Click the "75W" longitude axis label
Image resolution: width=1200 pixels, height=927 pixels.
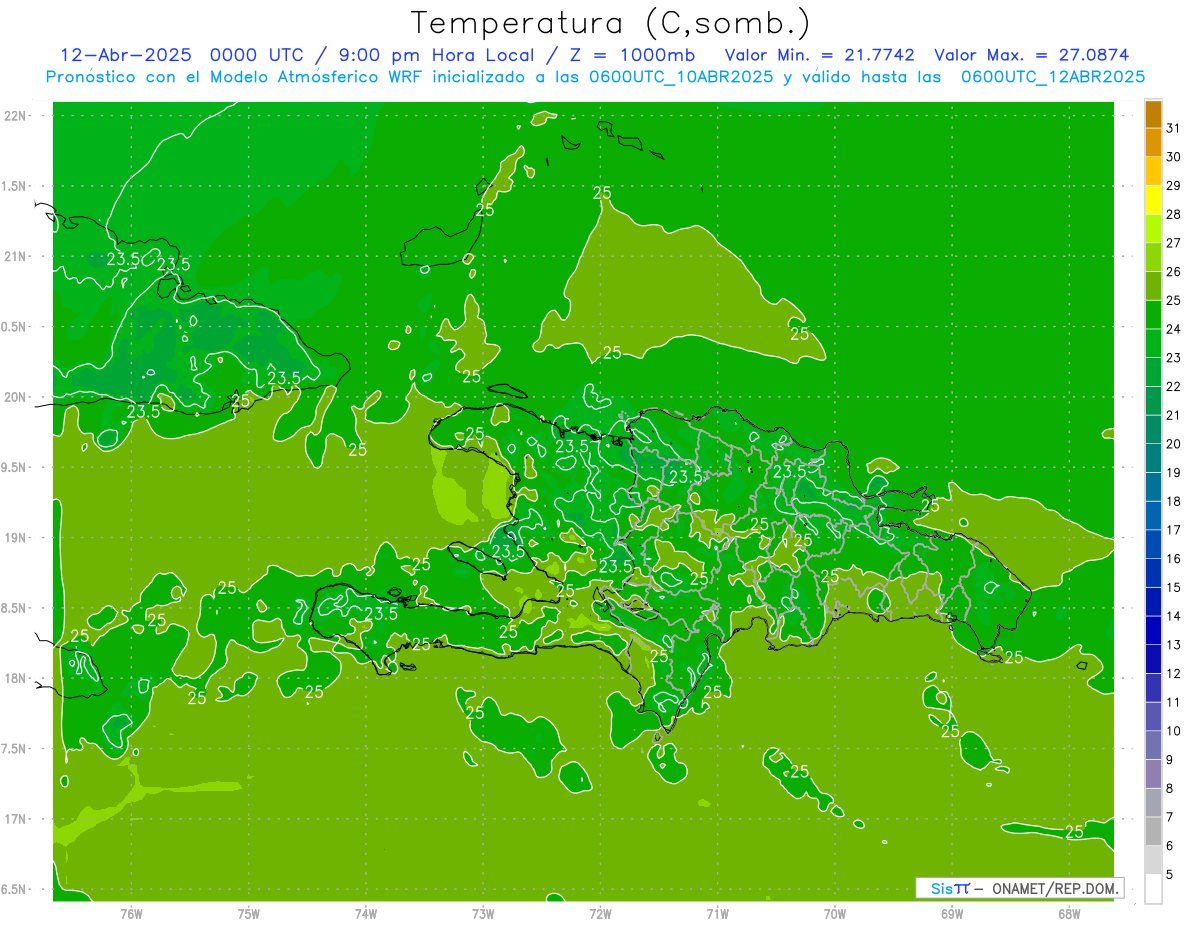[x=249, y=913]
